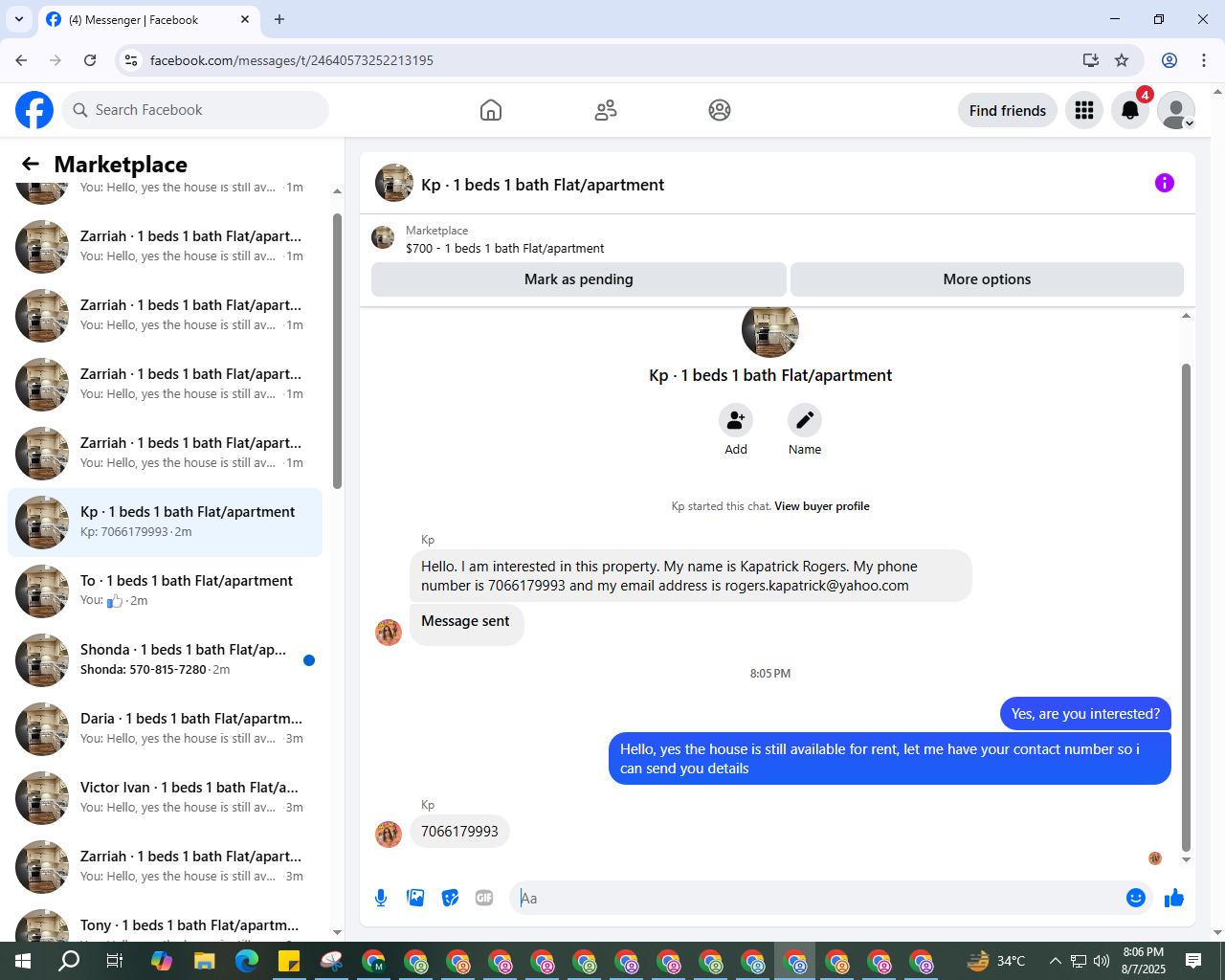The width and height of the screenshot is (1225, 980).
Task: Click the install app icon in address bar
Action: 1091,60
